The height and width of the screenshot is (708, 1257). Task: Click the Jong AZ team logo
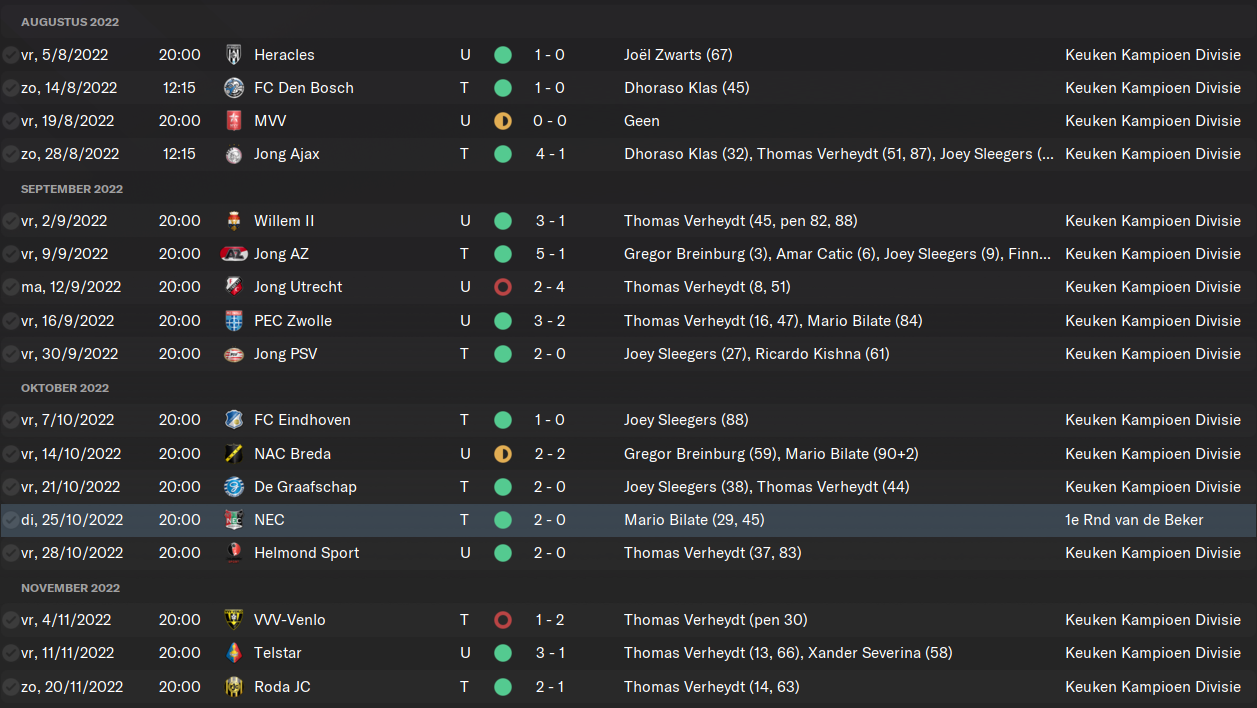click(x=234, y=254)
